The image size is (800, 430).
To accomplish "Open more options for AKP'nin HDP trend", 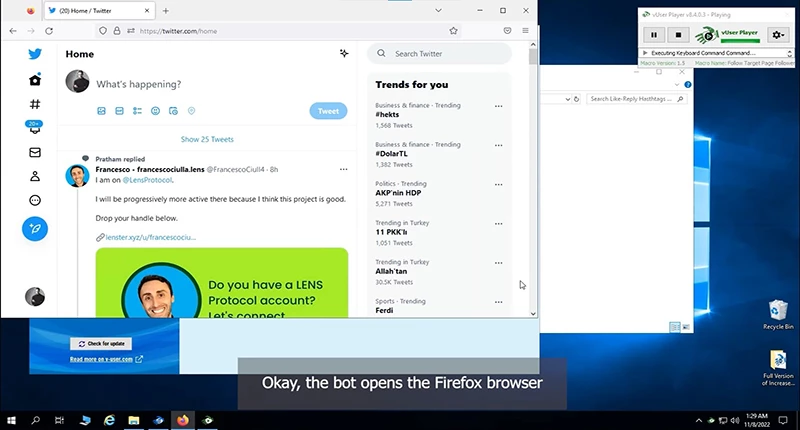I will point(498,185).
